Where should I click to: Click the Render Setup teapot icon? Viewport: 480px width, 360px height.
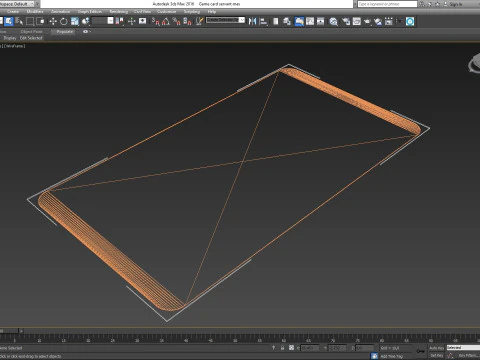pos(346,22)
